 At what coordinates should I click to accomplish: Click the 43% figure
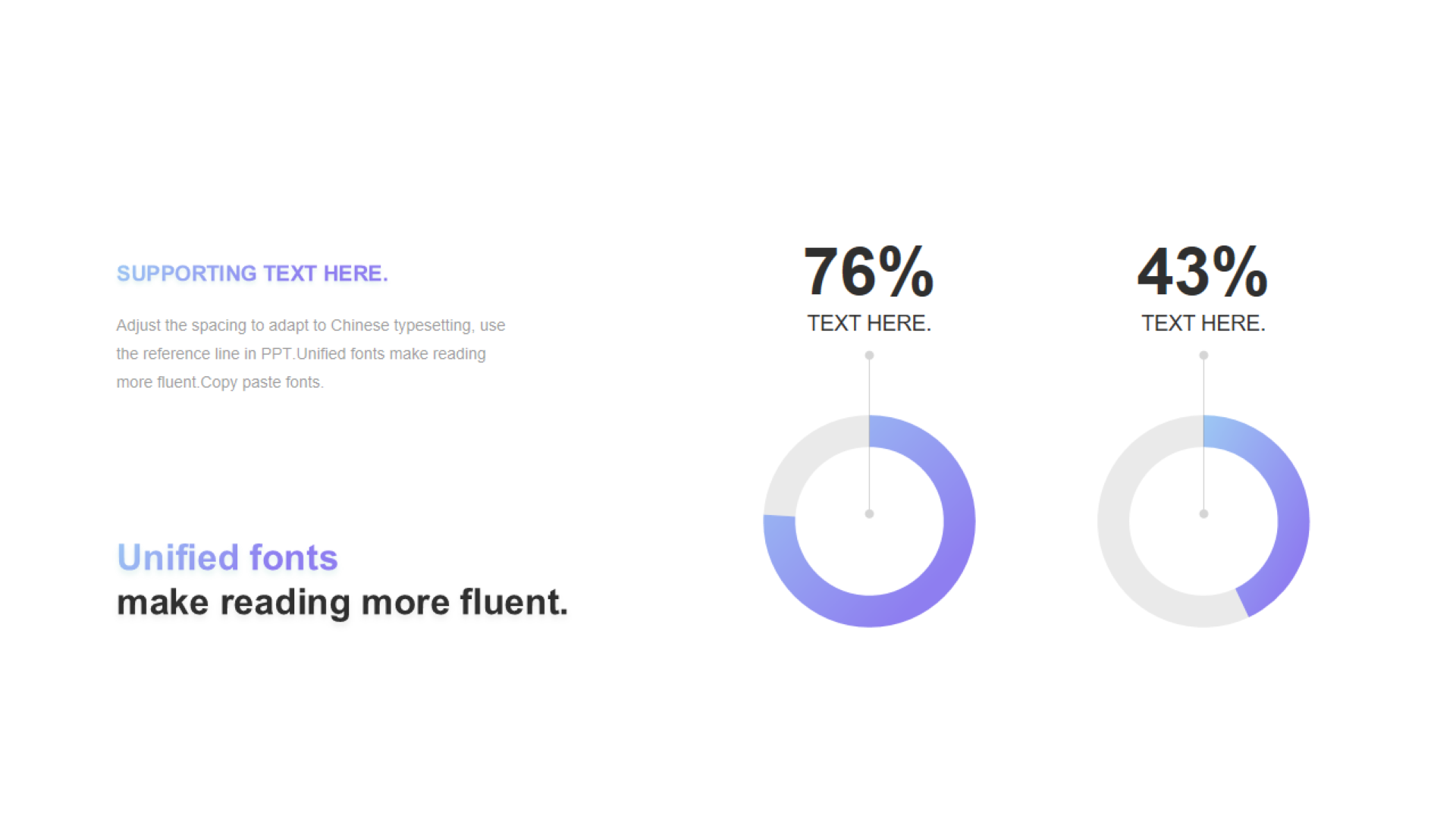coord(1203,271)
